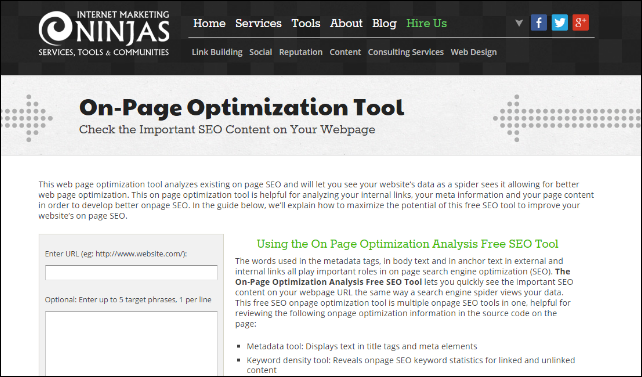642x377 pixels.
Task: Select the intro paragraph starting 'This web page optimization tool'
Action: (x=316, y=200)
